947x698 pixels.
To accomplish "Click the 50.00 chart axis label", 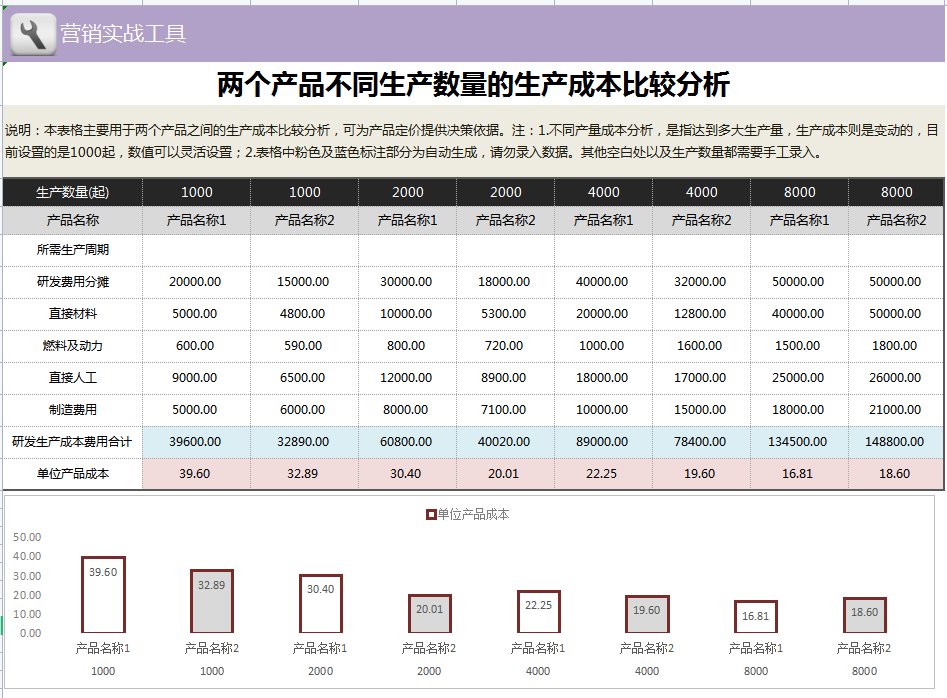I will pyautogui.click(x=27, y=537).
